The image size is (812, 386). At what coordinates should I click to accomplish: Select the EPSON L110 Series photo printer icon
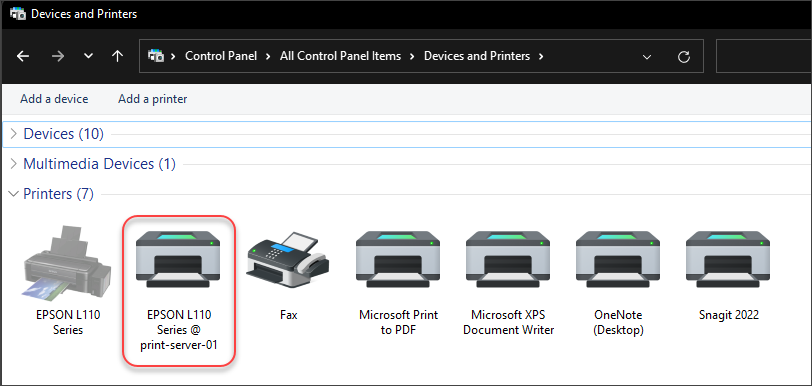point(67,262)
